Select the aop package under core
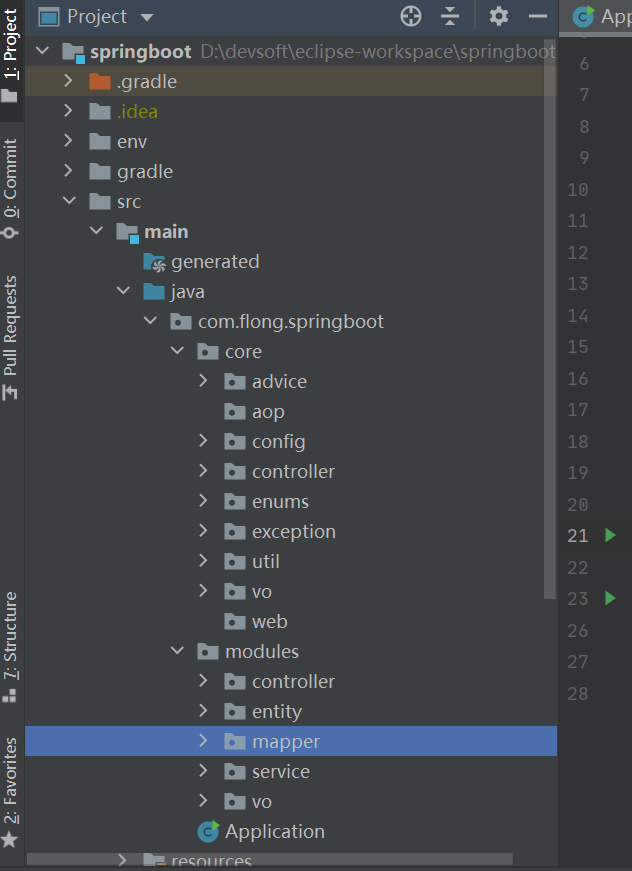Viewport: 632px width, 871px height. click(x=268, y=411)
